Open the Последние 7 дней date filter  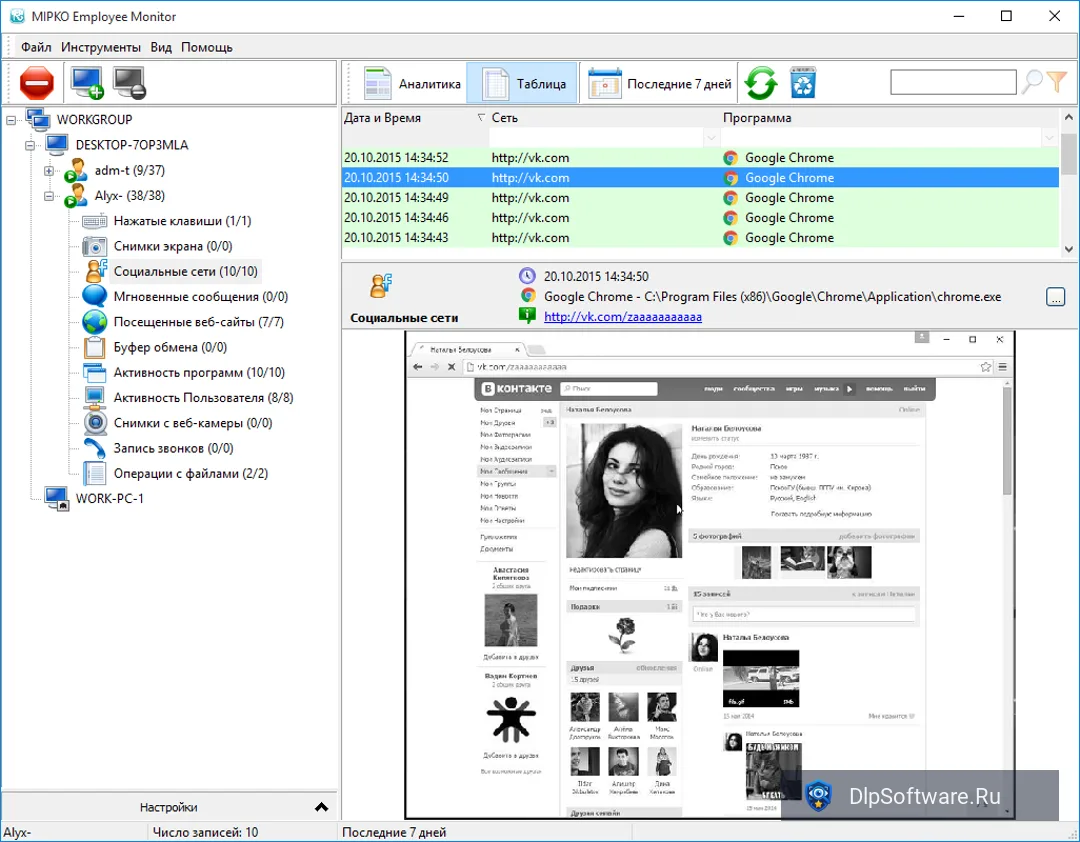659,83
